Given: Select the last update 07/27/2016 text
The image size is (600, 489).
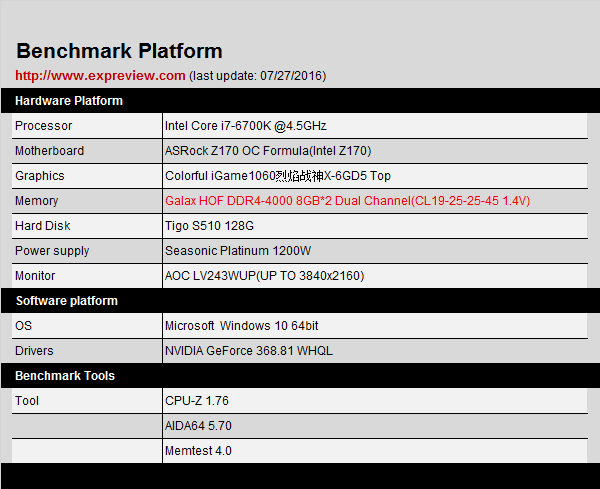Looking at the screenshot, I should [x=258, y=76].
